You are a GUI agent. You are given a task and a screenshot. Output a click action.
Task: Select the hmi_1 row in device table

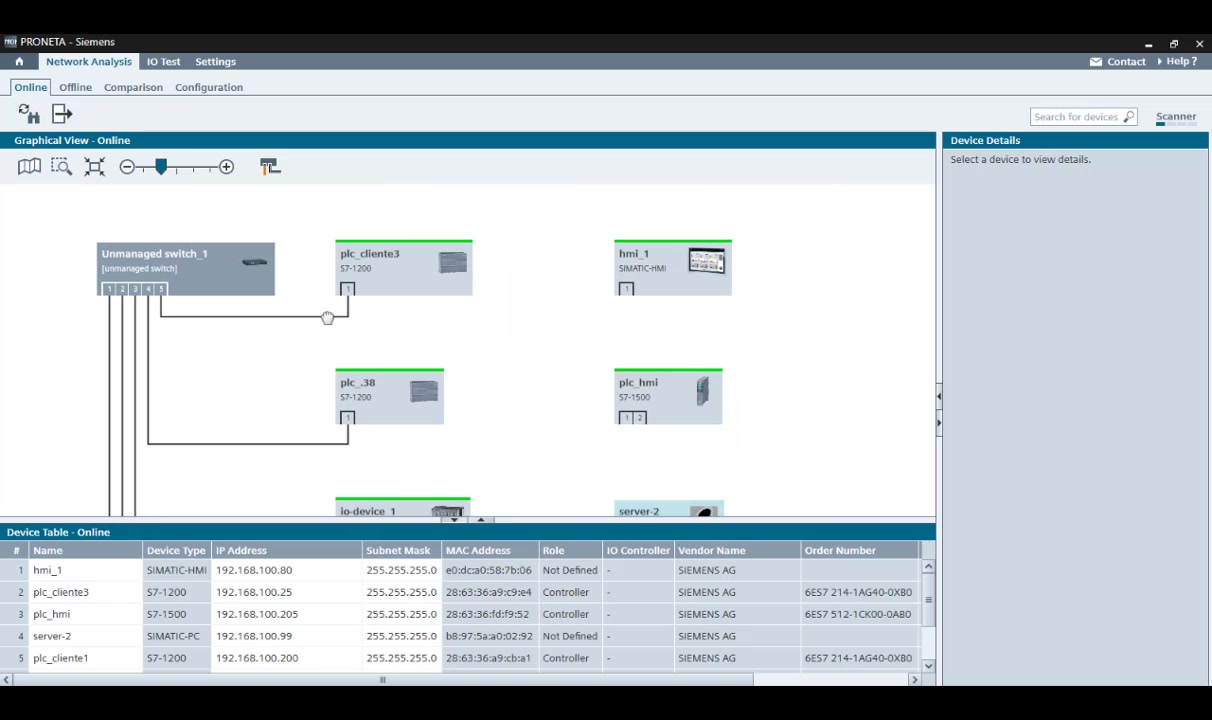tap(461, 570)
